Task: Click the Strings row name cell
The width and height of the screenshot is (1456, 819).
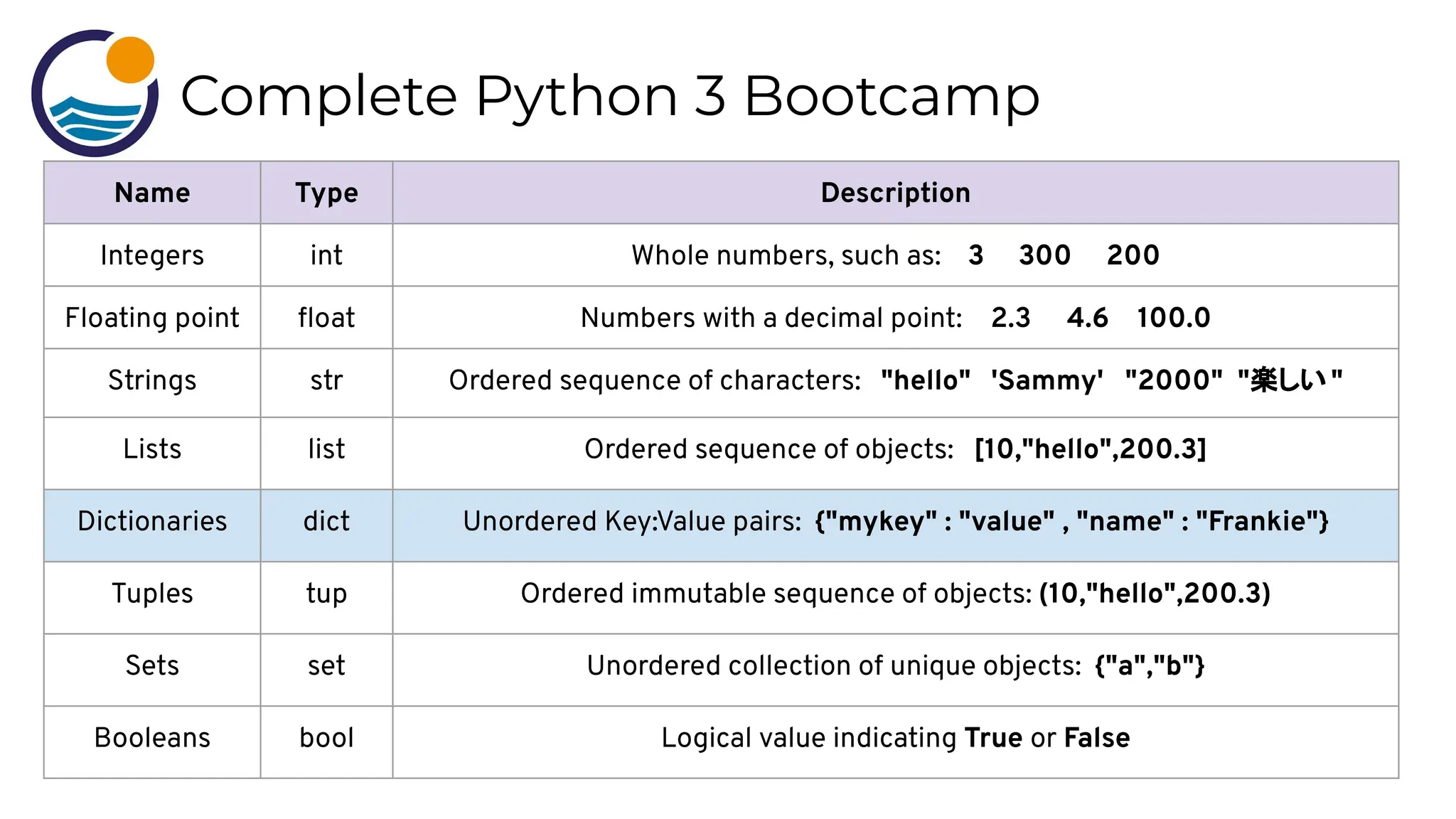Action: 152,380
